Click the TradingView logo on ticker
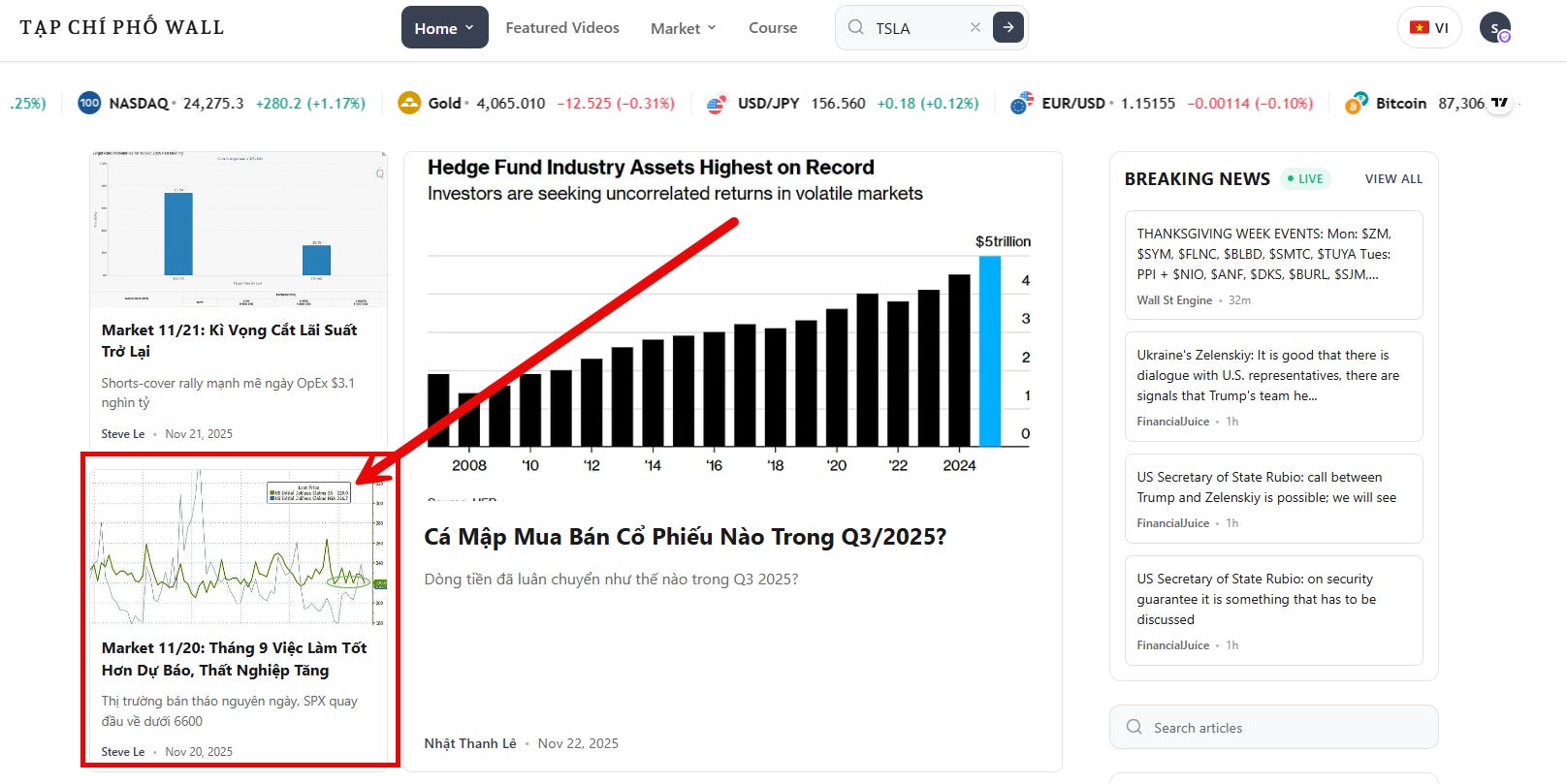This screenshot has height=784, width=1567. pyautogui.click(x=1499, y=103)
